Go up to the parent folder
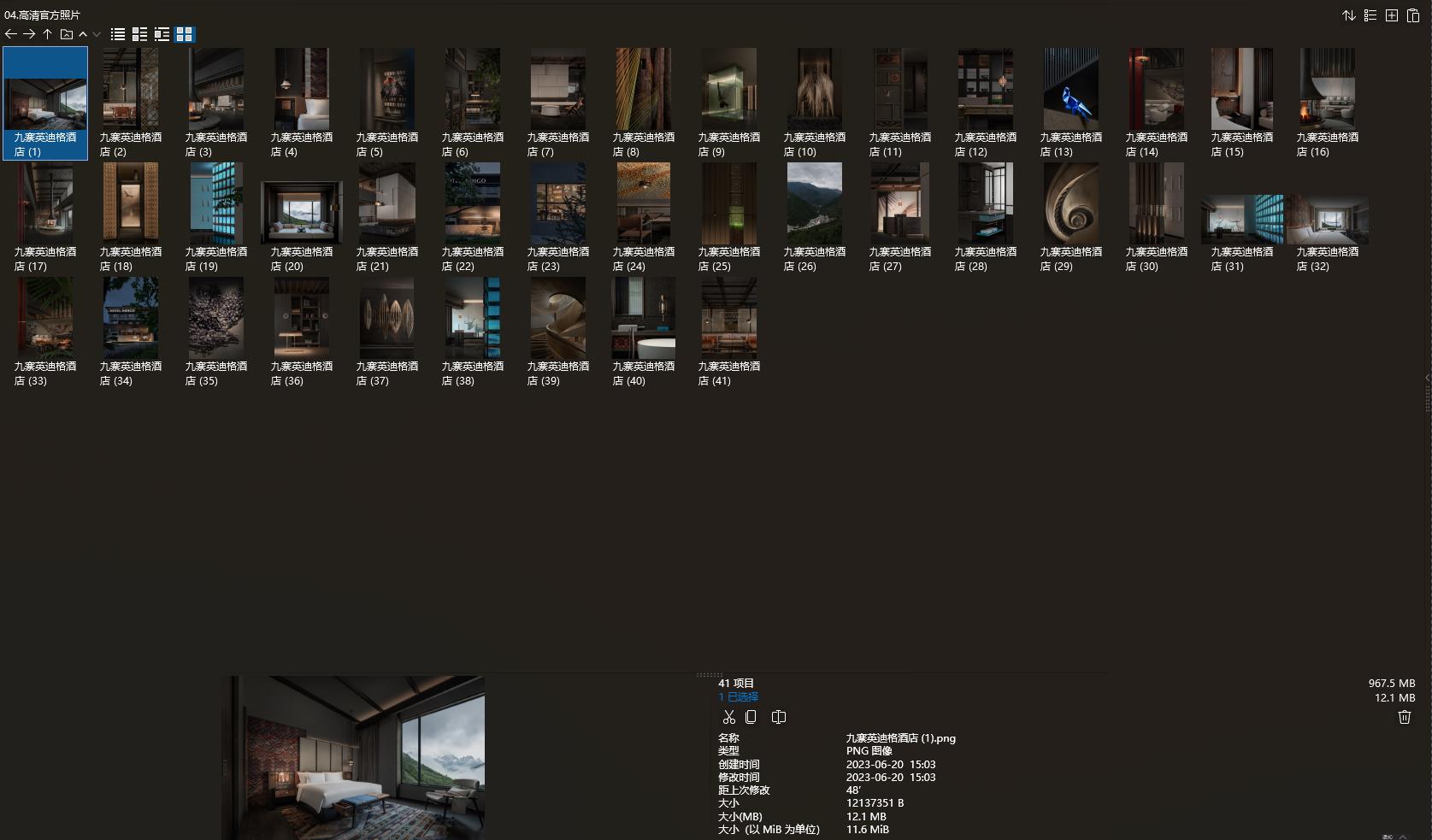The image size is (1432, 840). [x=47, y=34]
